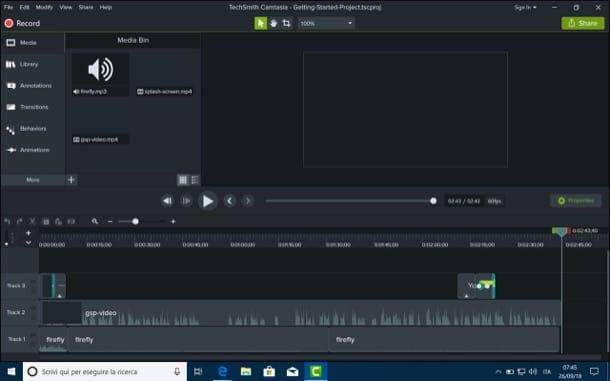Click the Split icon on timeline toolbar
610x381 pixels.
tap(71, 221)
